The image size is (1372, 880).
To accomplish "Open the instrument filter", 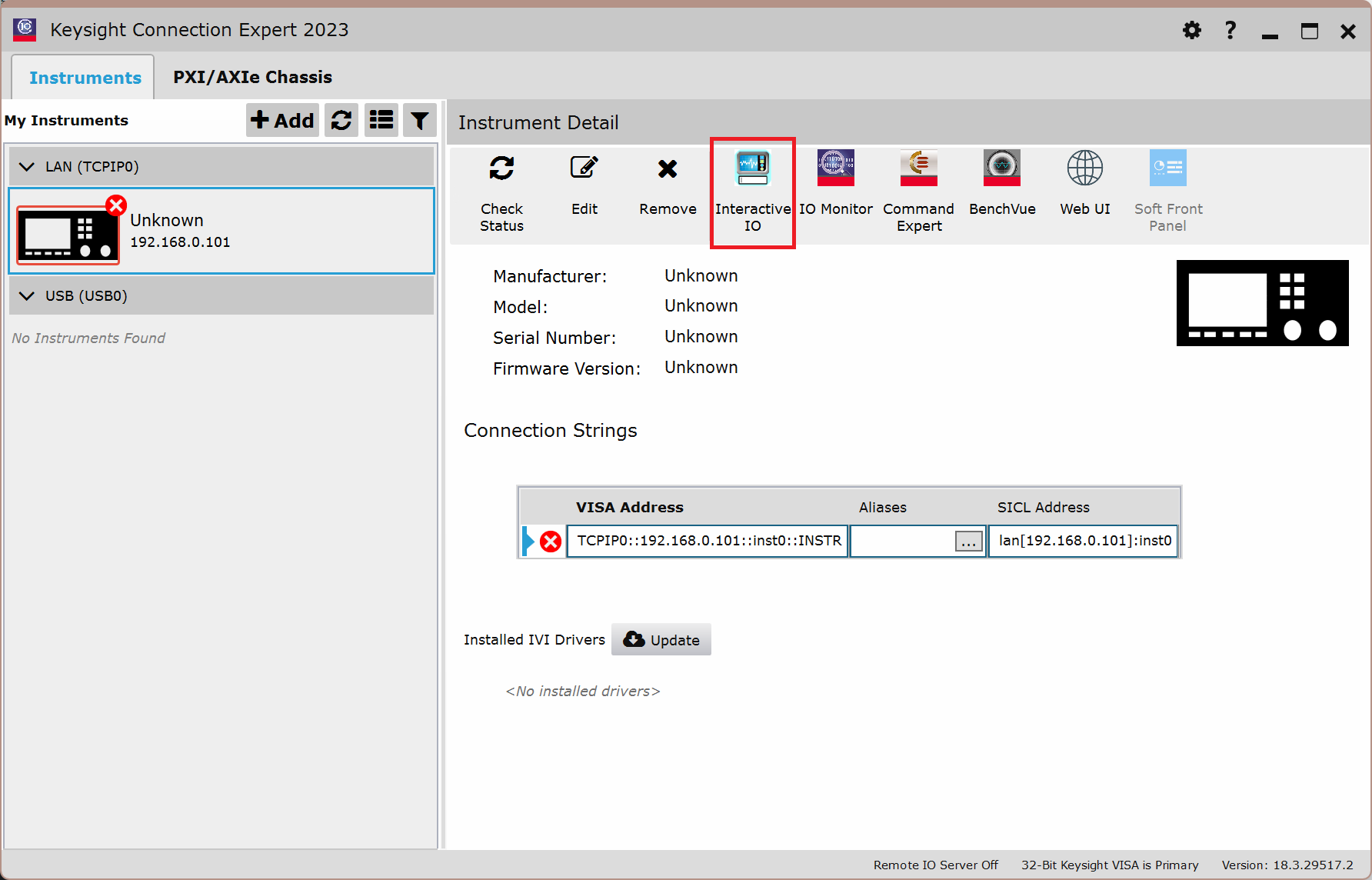I will pyautogui.click(x=420, y=120).
